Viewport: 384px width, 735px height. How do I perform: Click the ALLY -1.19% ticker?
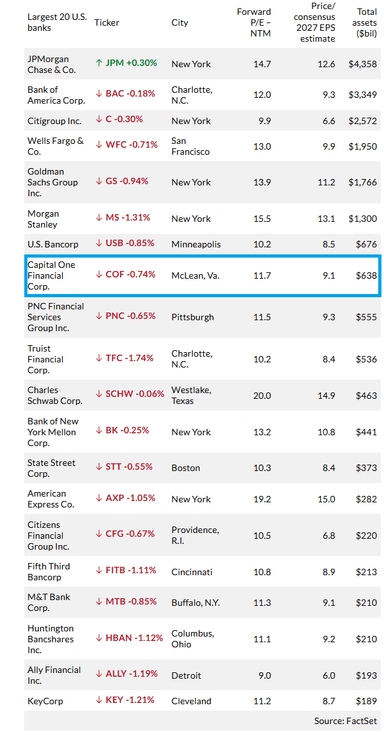pyautogui.click(x=127, y=674)
